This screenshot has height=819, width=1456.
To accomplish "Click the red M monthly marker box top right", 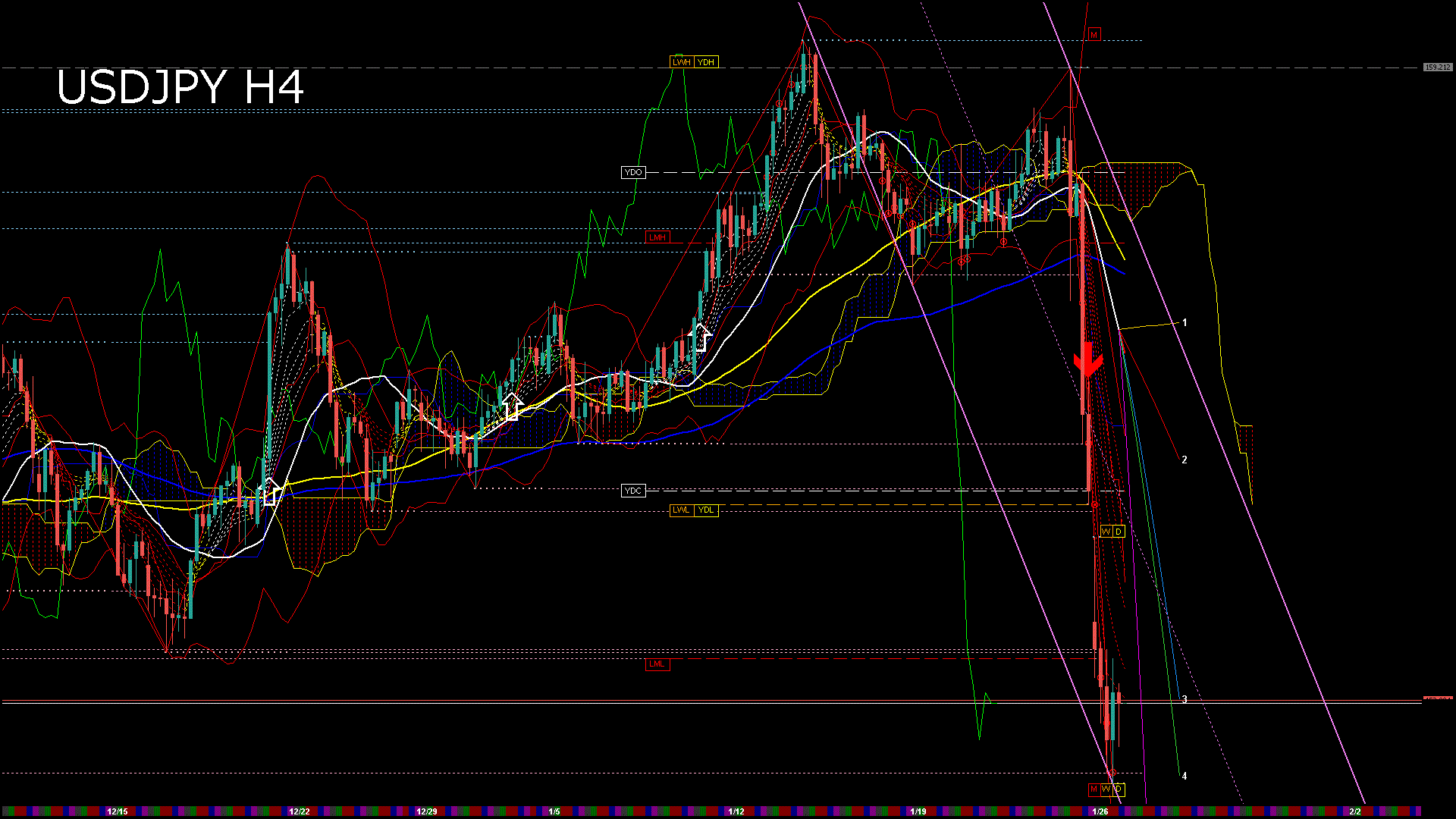I will (1094, 34).
